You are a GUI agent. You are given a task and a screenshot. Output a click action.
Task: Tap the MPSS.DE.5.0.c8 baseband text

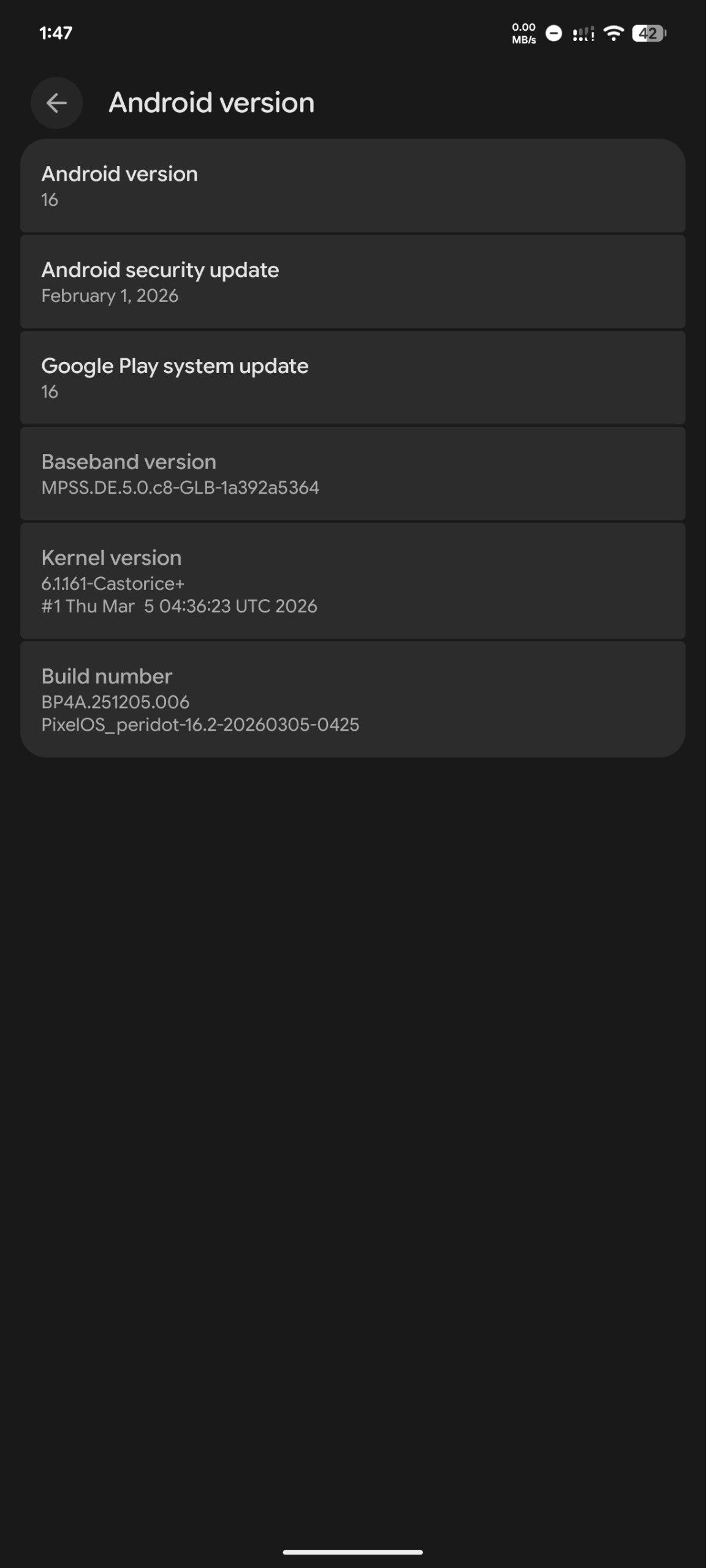pos(180,488)
